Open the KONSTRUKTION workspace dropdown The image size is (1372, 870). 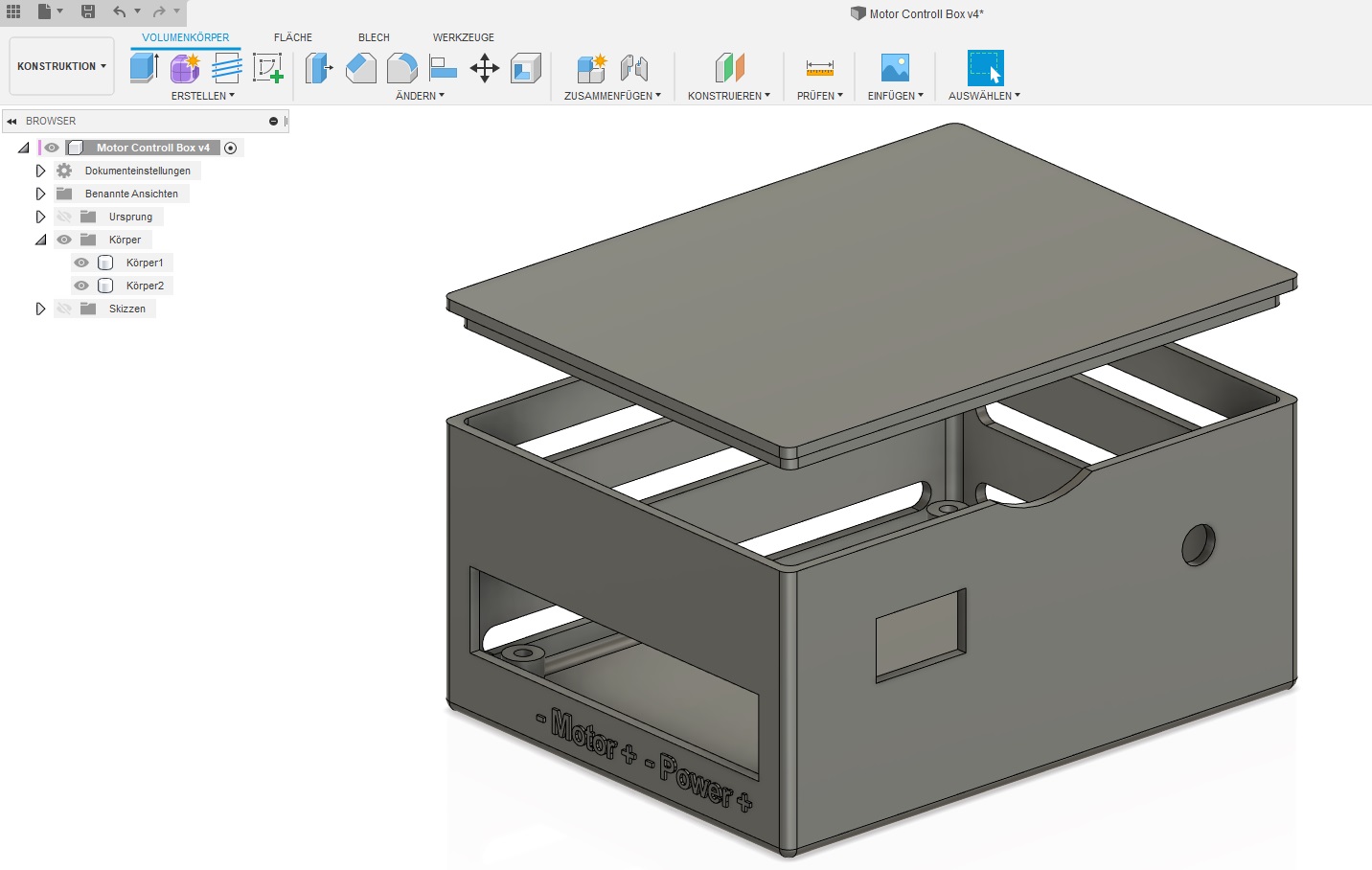pos(61,66)
